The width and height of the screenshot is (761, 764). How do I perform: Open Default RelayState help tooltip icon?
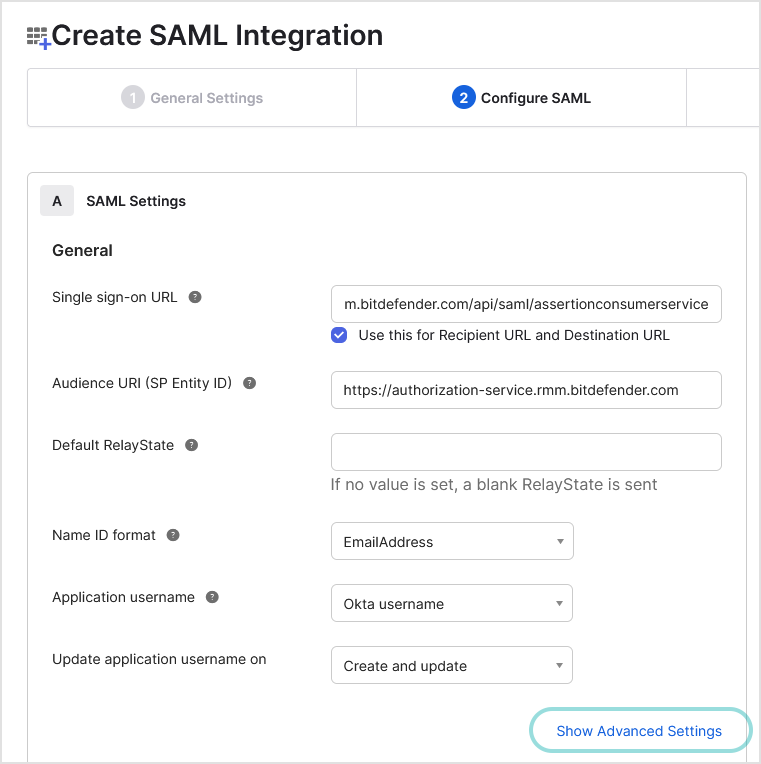tap(192, 445)
